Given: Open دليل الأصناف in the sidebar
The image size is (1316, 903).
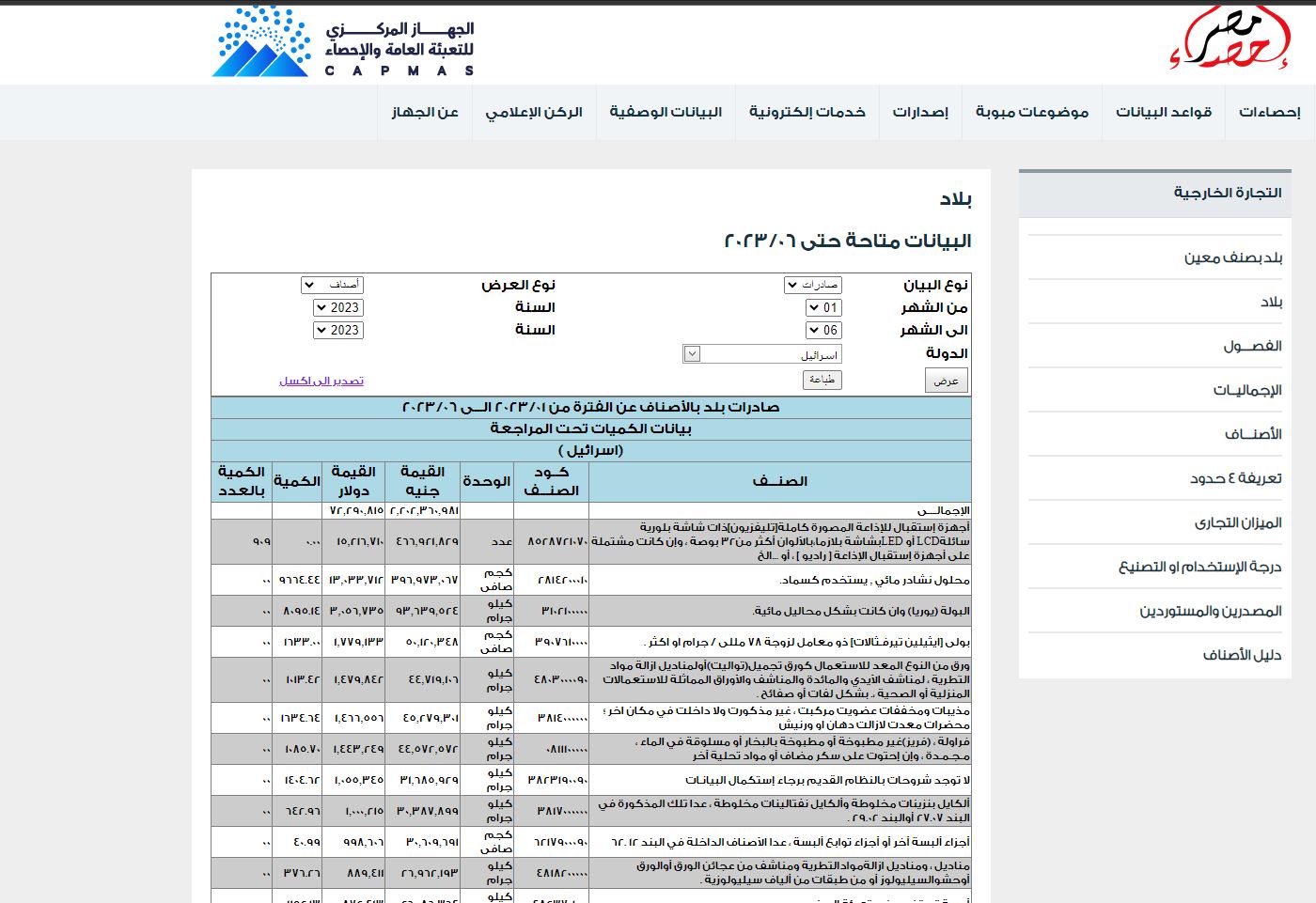Looking at the screenshot, I should (1242, 655).
